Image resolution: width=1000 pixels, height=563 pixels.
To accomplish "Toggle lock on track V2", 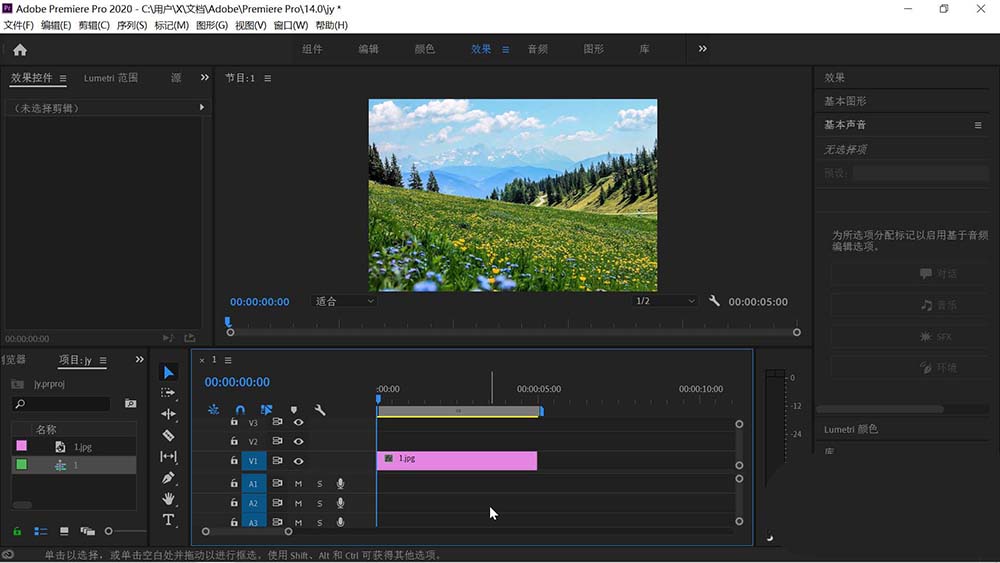I will [234, 441].
